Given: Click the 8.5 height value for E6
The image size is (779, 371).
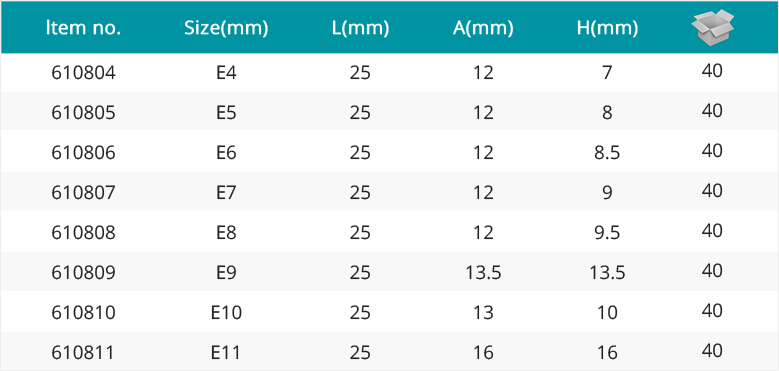Looking at the screenshot, I should (x=607, y=152).
